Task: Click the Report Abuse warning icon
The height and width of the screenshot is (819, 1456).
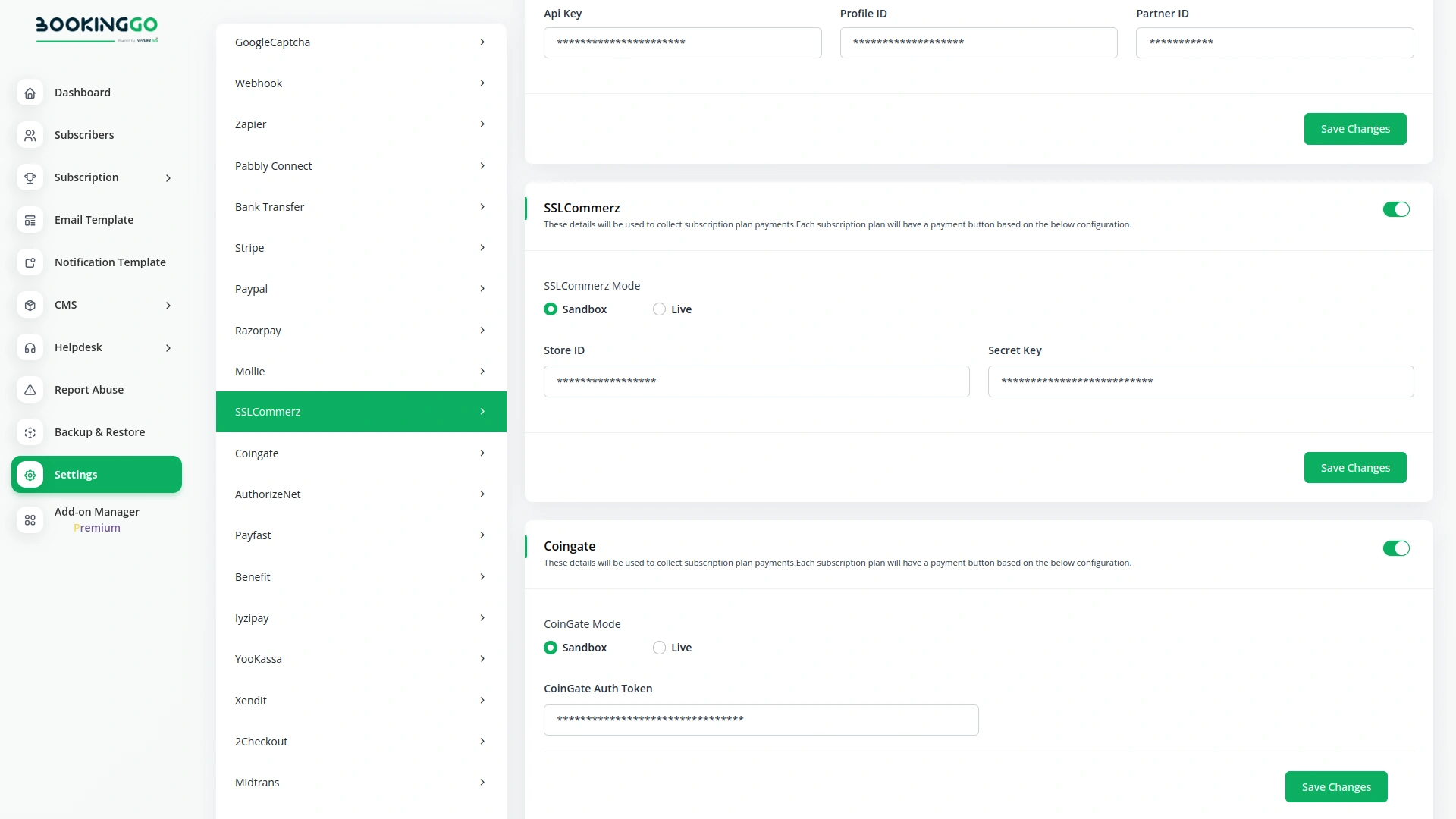Action: [30, 390]
